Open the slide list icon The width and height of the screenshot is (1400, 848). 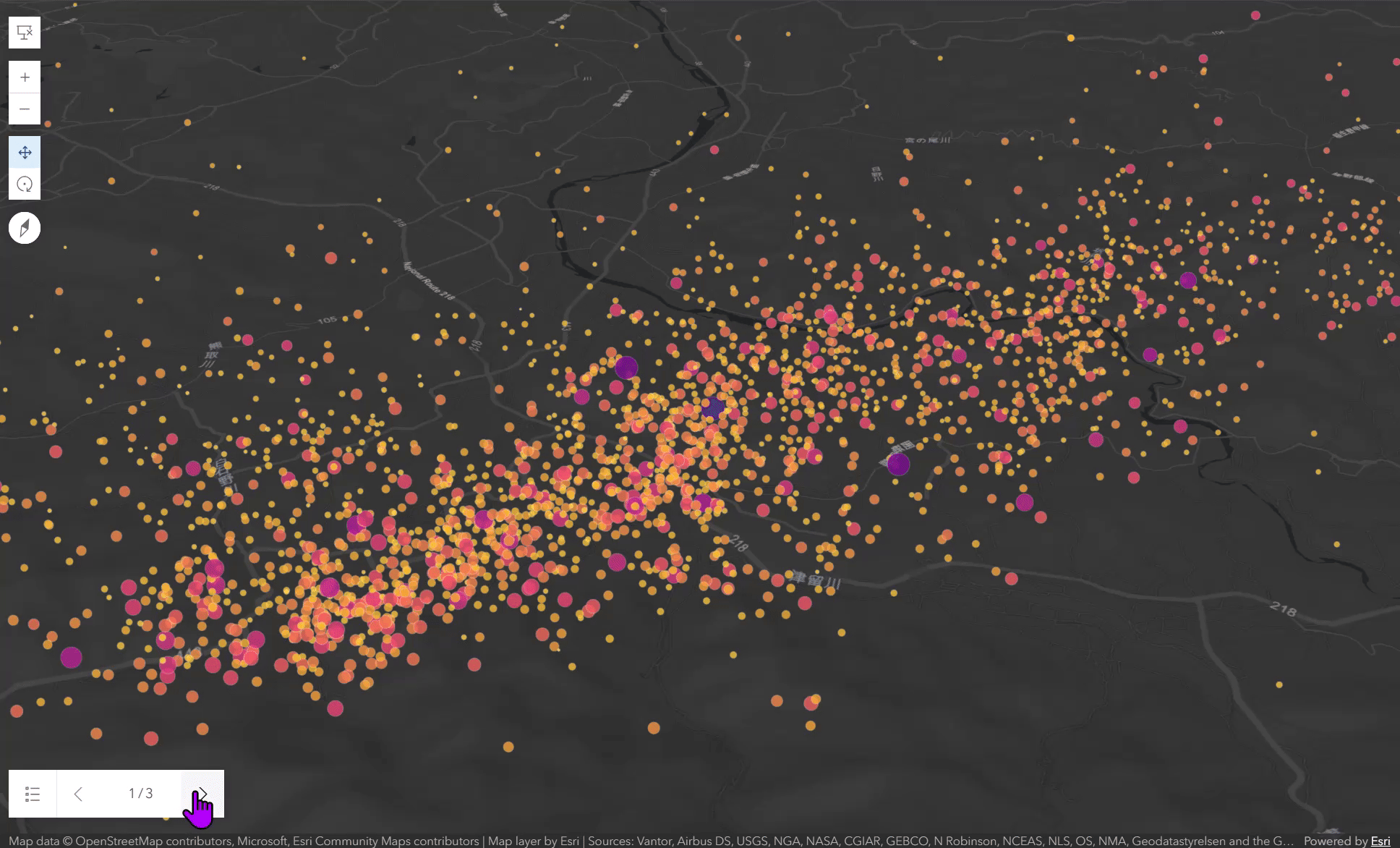[x=33, y=794]
